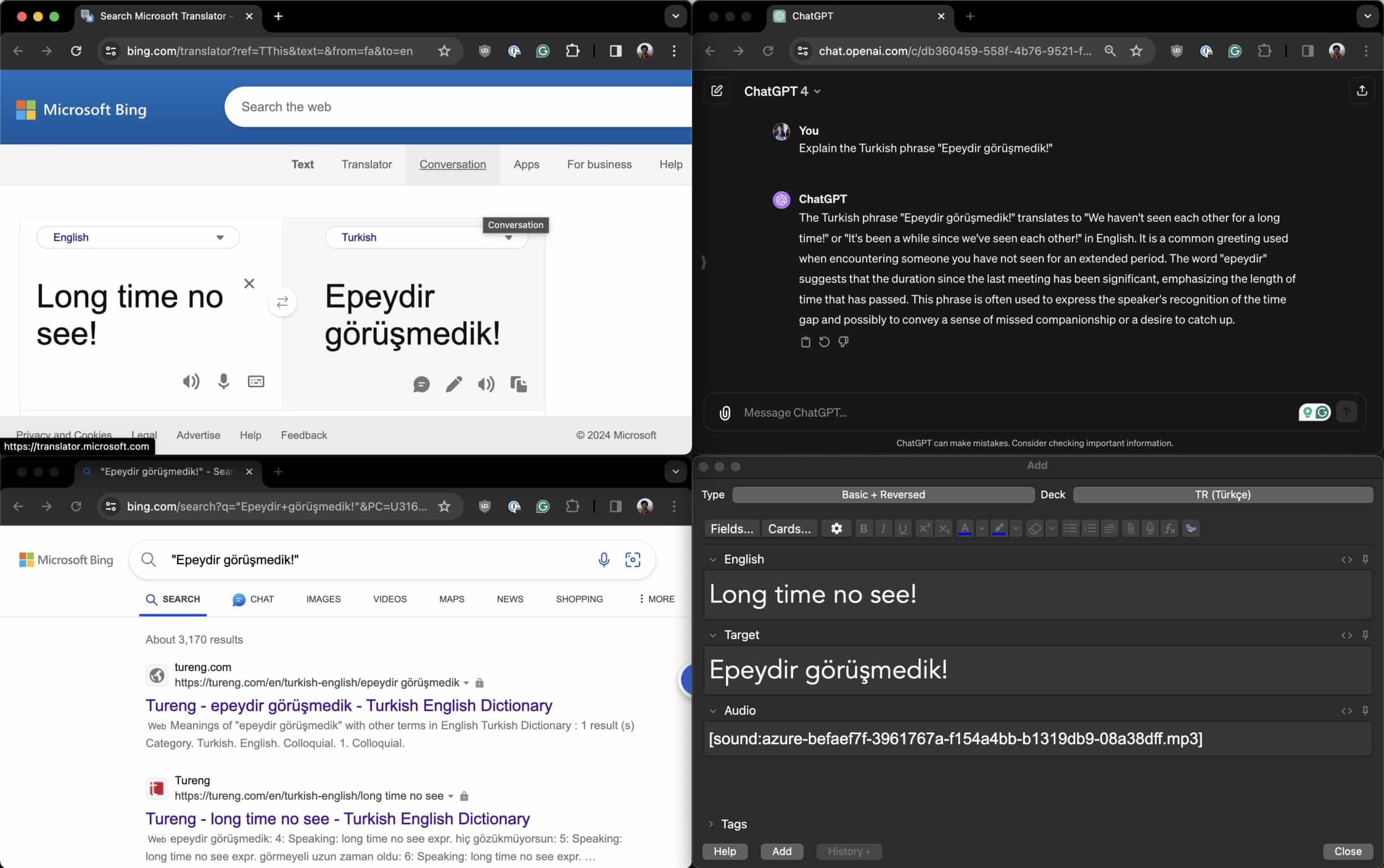Switch to Bing IMAGES search results
This screenshot has height=868, width=1384.
click(323, 599)
